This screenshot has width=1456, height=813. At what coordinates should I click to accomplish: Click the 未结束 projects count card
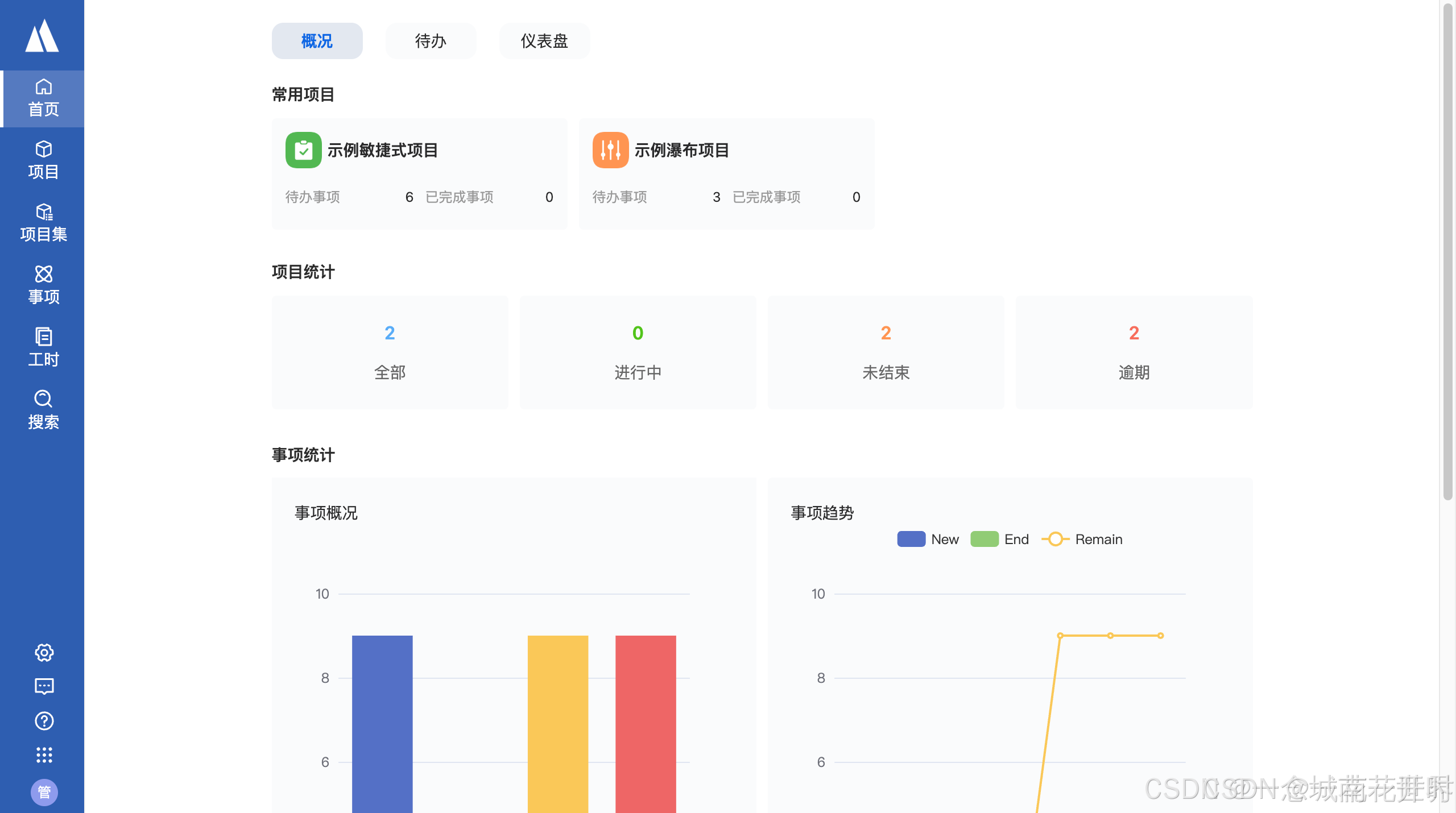[x=886, y=352]
